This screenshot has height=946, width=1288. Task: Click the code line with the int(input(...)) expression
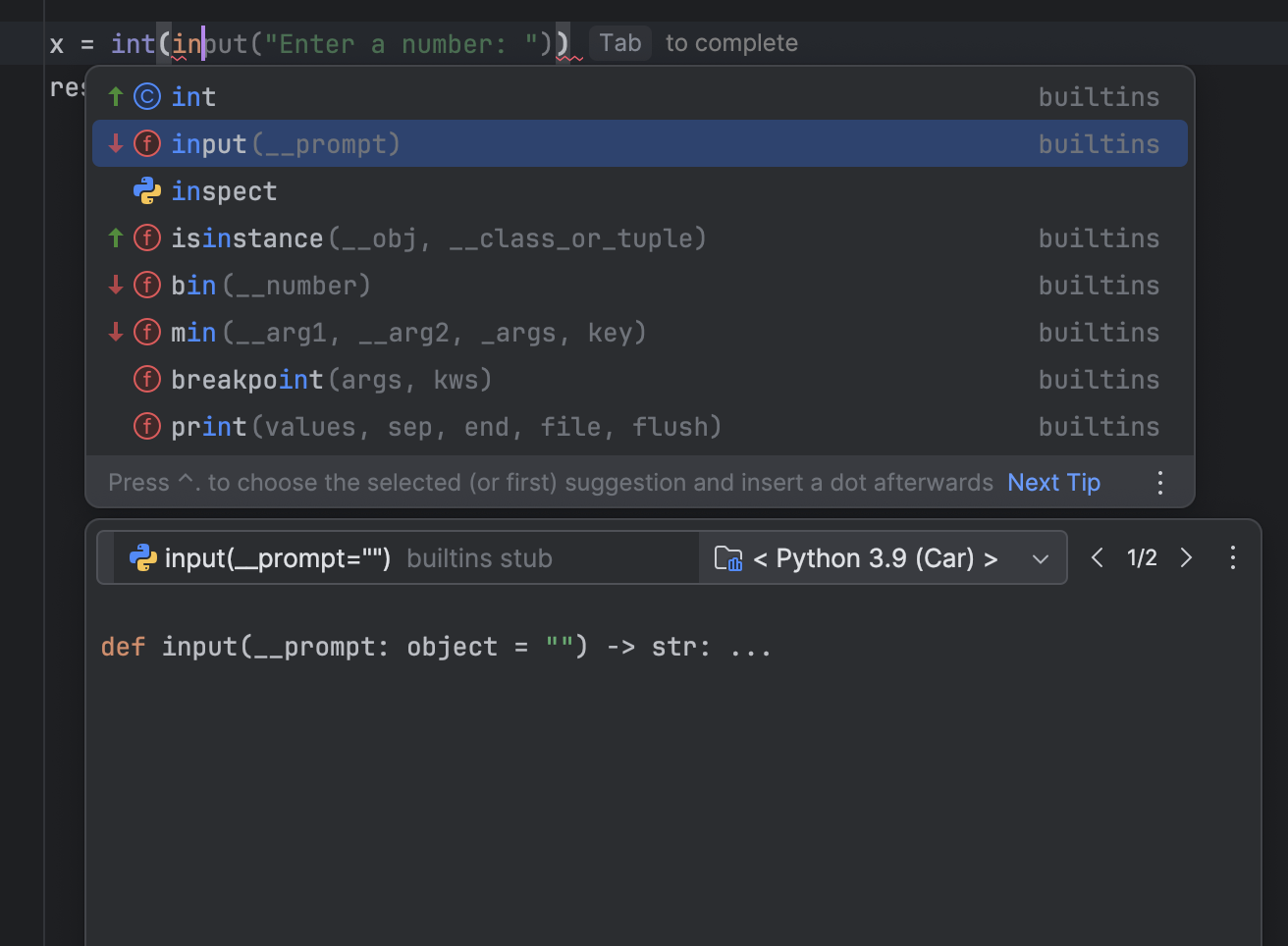(295, 42)
